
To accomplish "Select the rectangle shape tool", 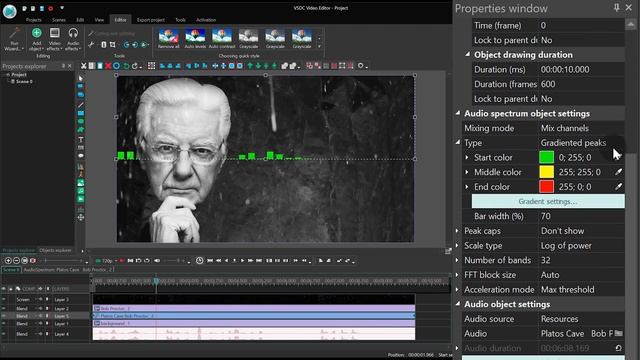I will click(81, 113).
